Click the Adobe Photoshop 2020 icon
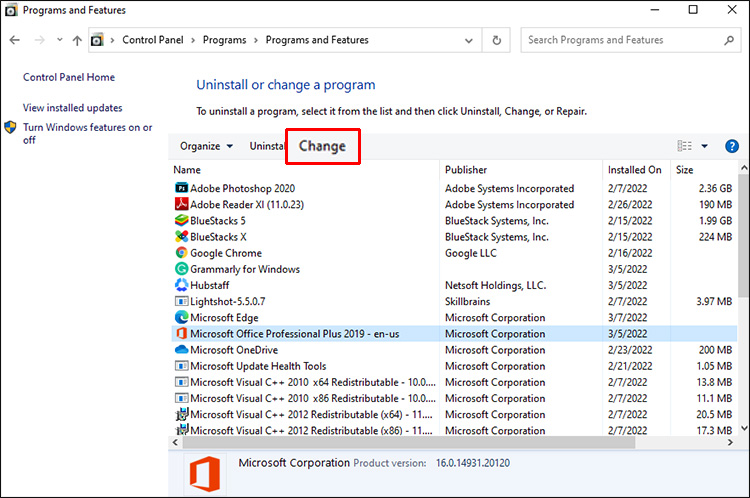Screen dimensions: 750x498 (x=181, y=188)
